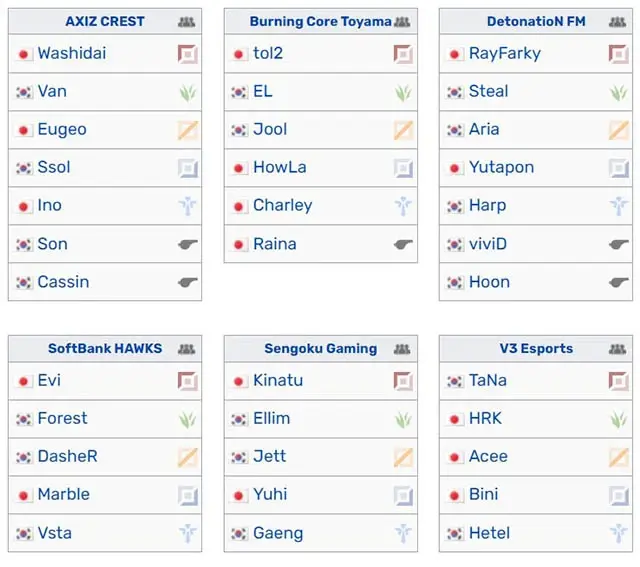640x567 pixels.
Task: Go to the V3 Esports team page
Action: tap(536, 348)
